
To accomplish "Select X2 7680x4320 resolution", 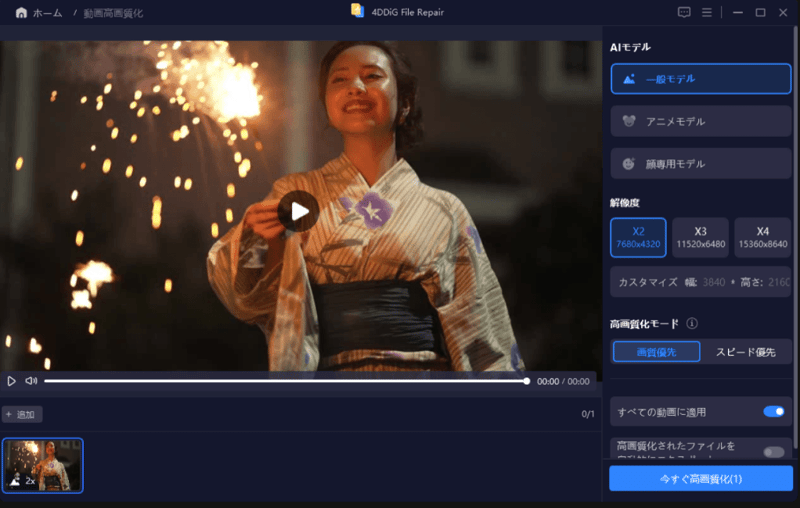I will point(638,237).
